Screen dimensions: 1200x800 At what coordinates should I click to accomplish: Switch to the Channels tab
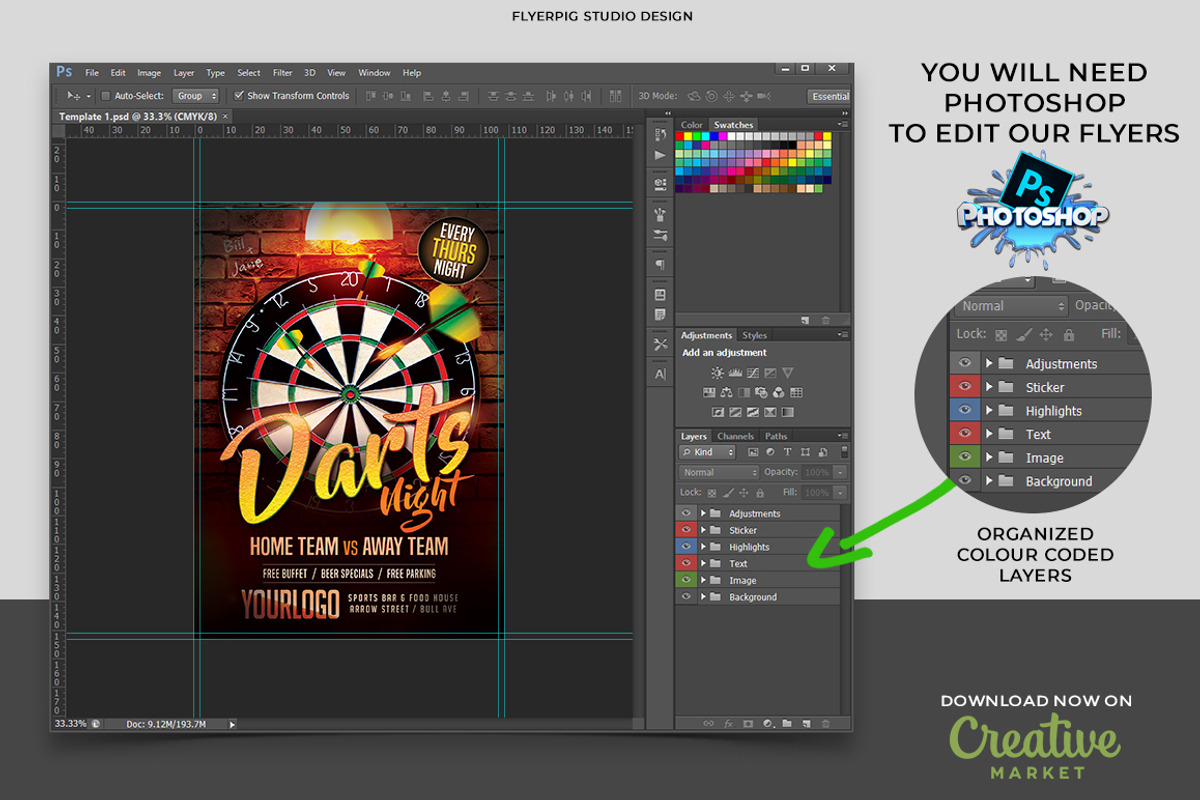click(x=735, y=436)
